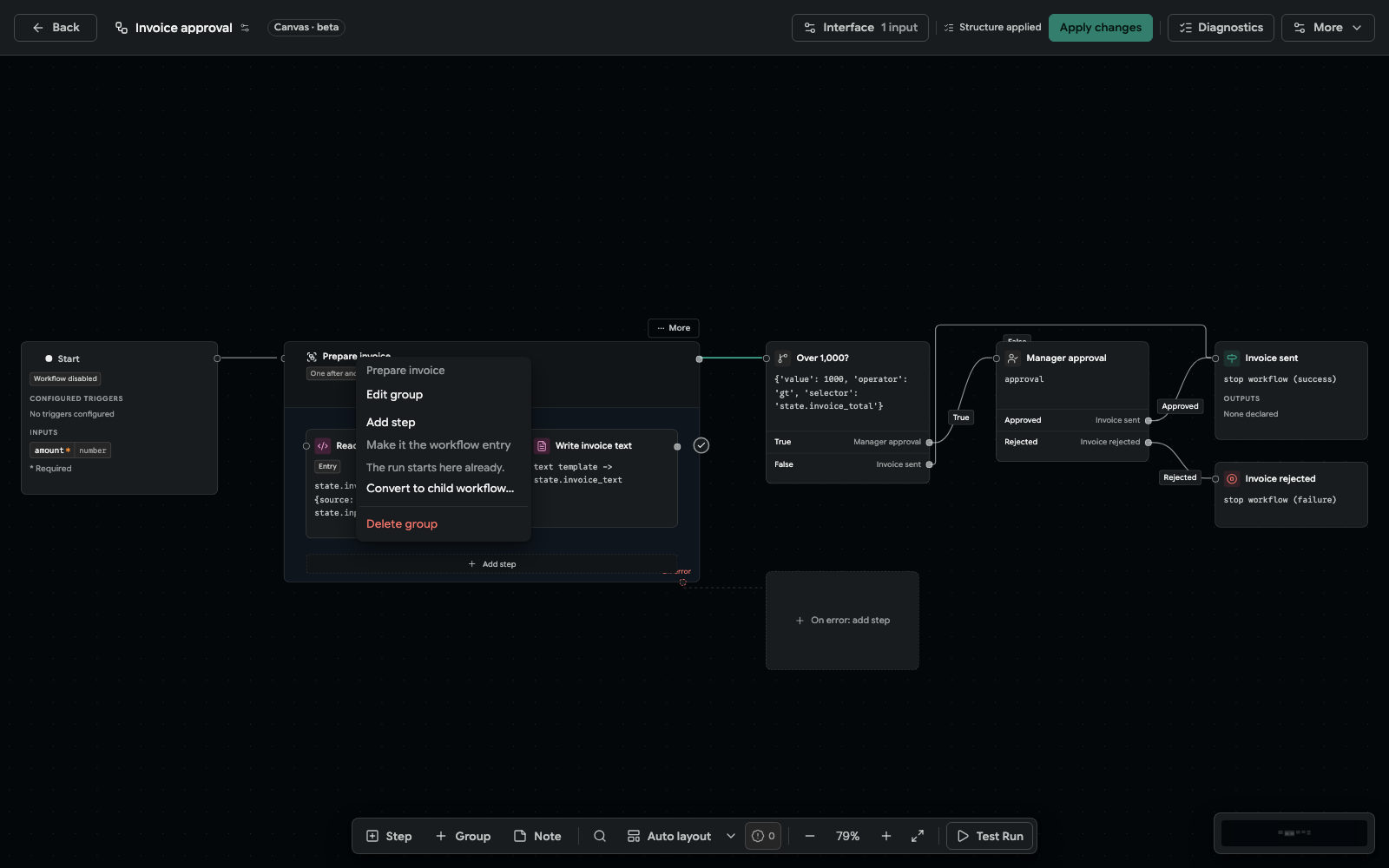Screen dimensions: 1389x868
Task: Add a Note from bottom toolbar
Action: [x=537, y=836]
